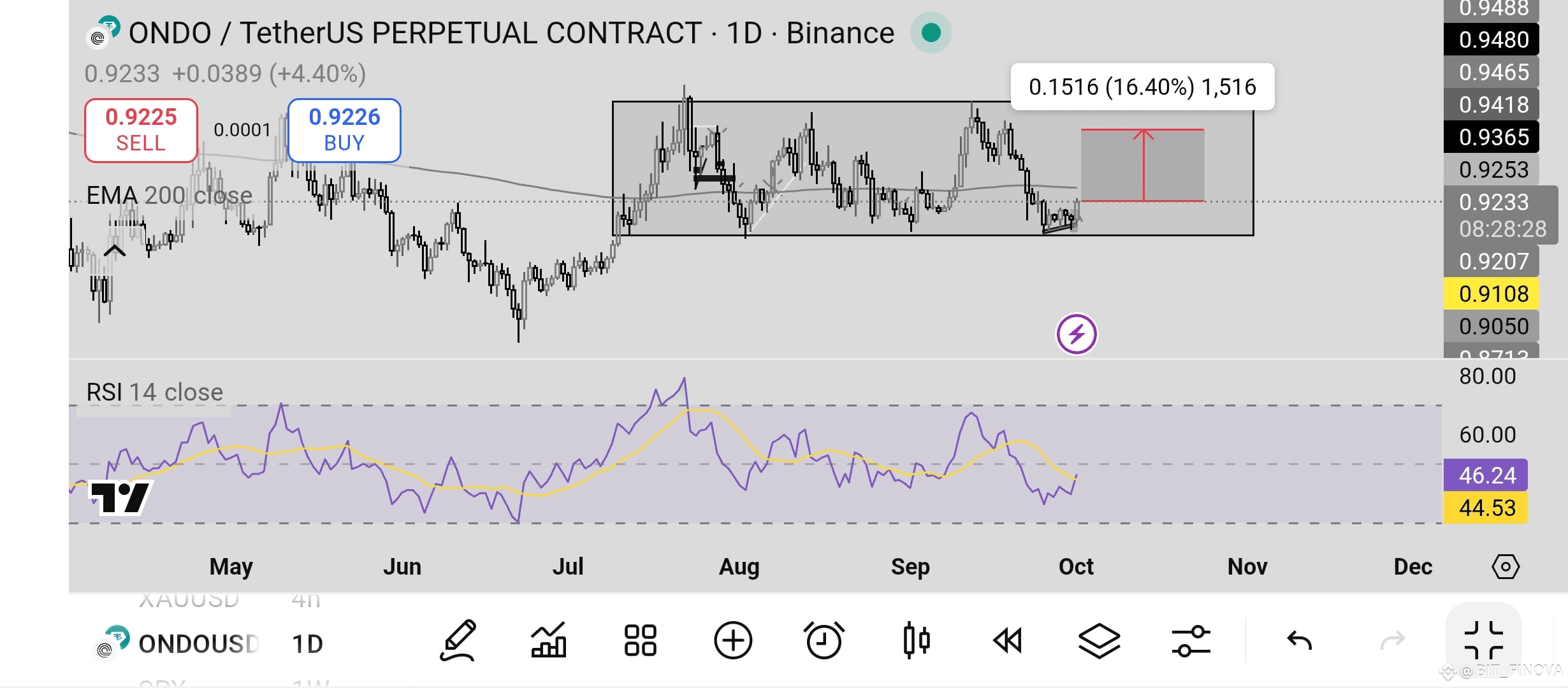This screenshot has height=688, width=1568.
Task: Redo action arrow
Action: pyautogui.click(x=1392, y=640)
